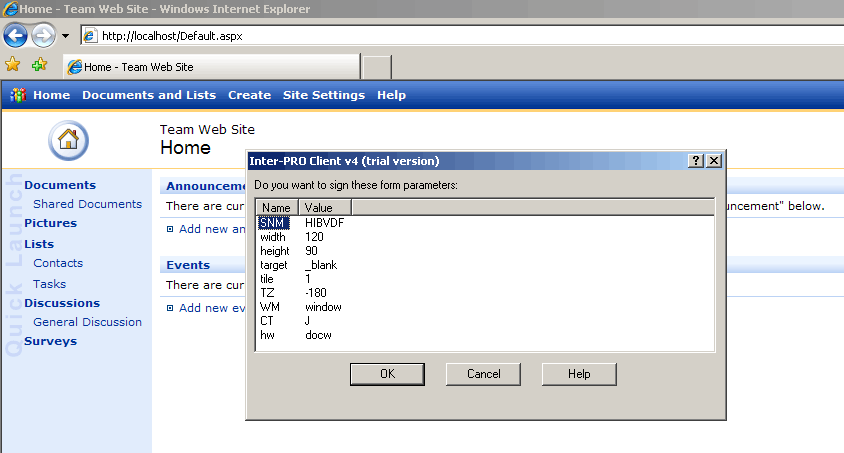Image resolution: width=844 pixels, height=453 pixels.
Task: Click the window value cell
Action: [x=323, y=307]
